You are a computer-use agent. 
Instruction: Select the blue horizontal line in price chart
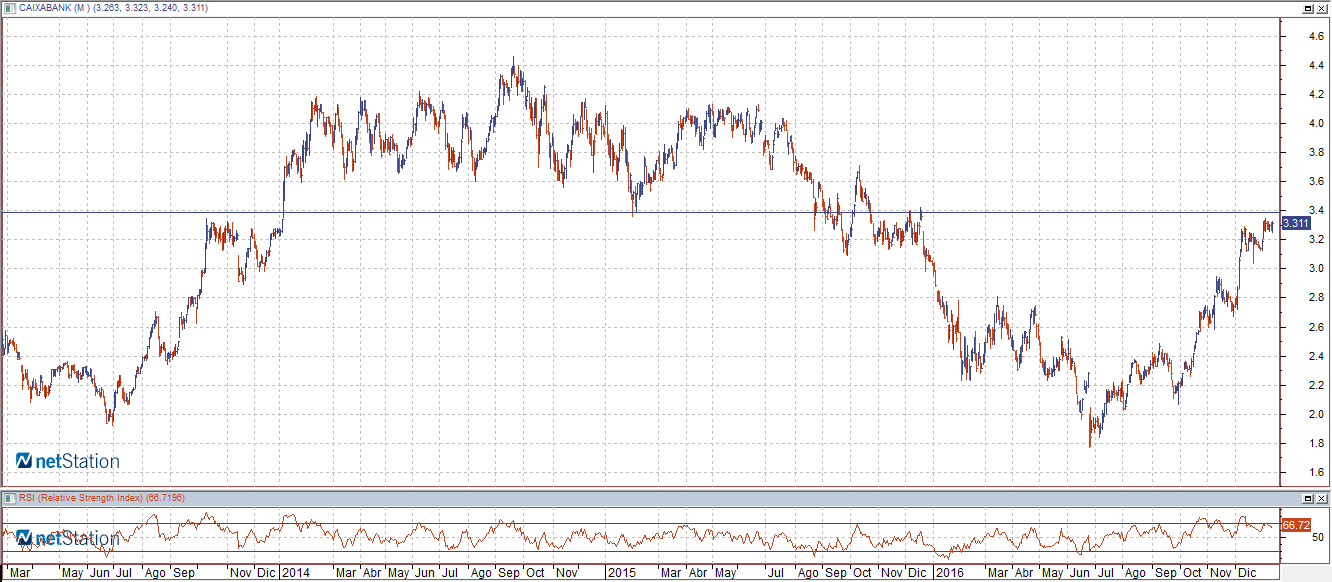(x=600, y=212)
